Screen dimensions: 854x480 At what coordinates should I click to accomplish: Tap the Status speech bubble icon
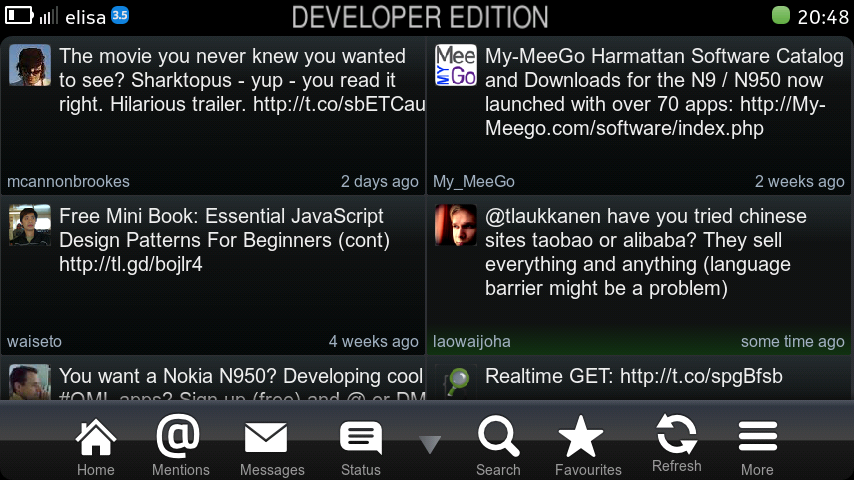click(x=361, y=438)
